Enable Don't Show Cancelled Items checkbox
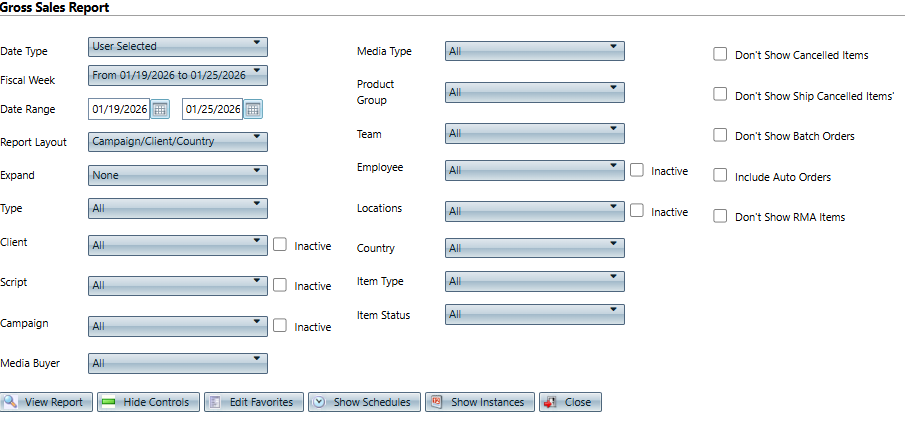Viewport: 905px width, 430px height. point(720,54)
